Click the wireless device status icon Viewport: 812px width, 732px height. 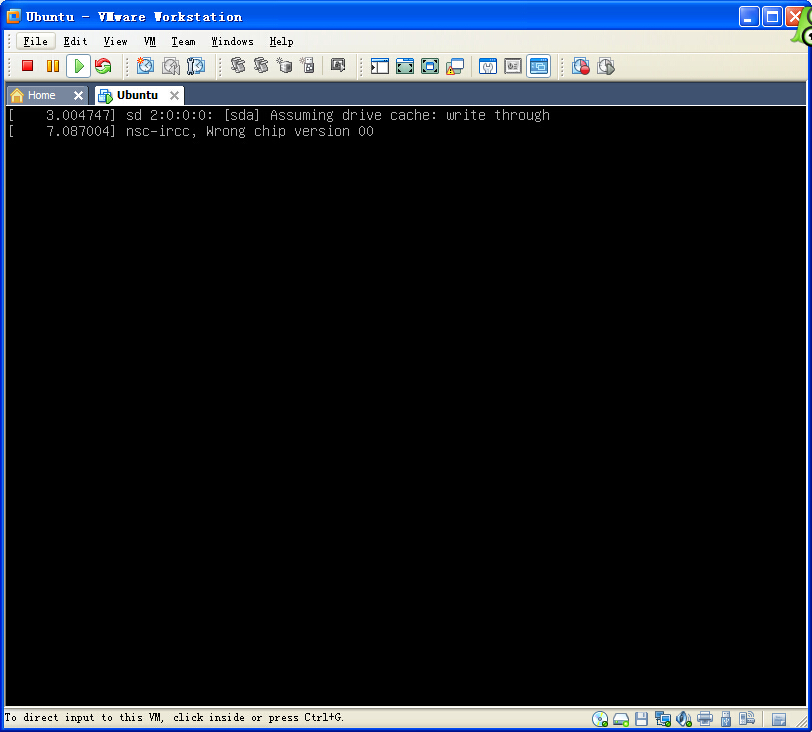[747, 718]
